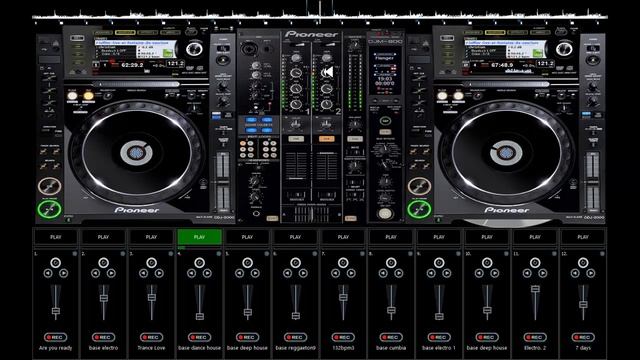This screenshot has width=640, height=360.
Task: Click the base reggaeton9 sample label
Action: [295, 348]
